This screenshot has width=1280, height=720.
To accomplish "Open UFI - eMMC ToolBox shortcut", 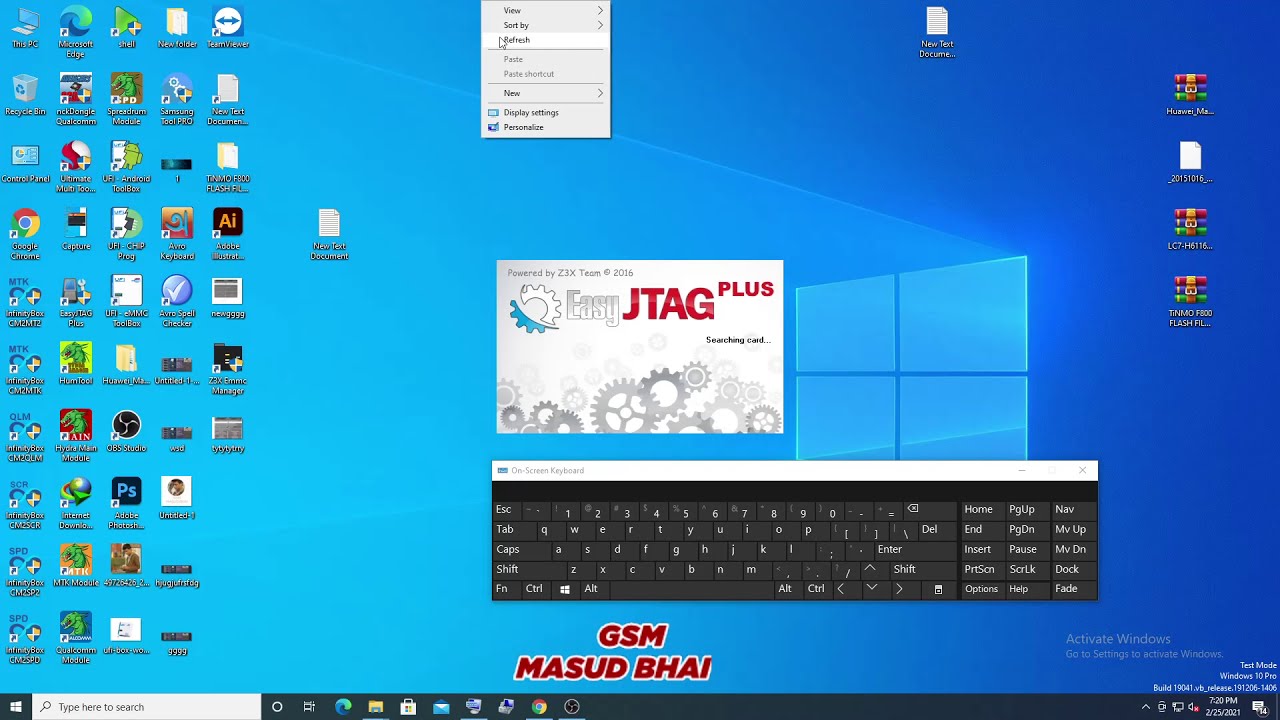I will click(126, 301).
